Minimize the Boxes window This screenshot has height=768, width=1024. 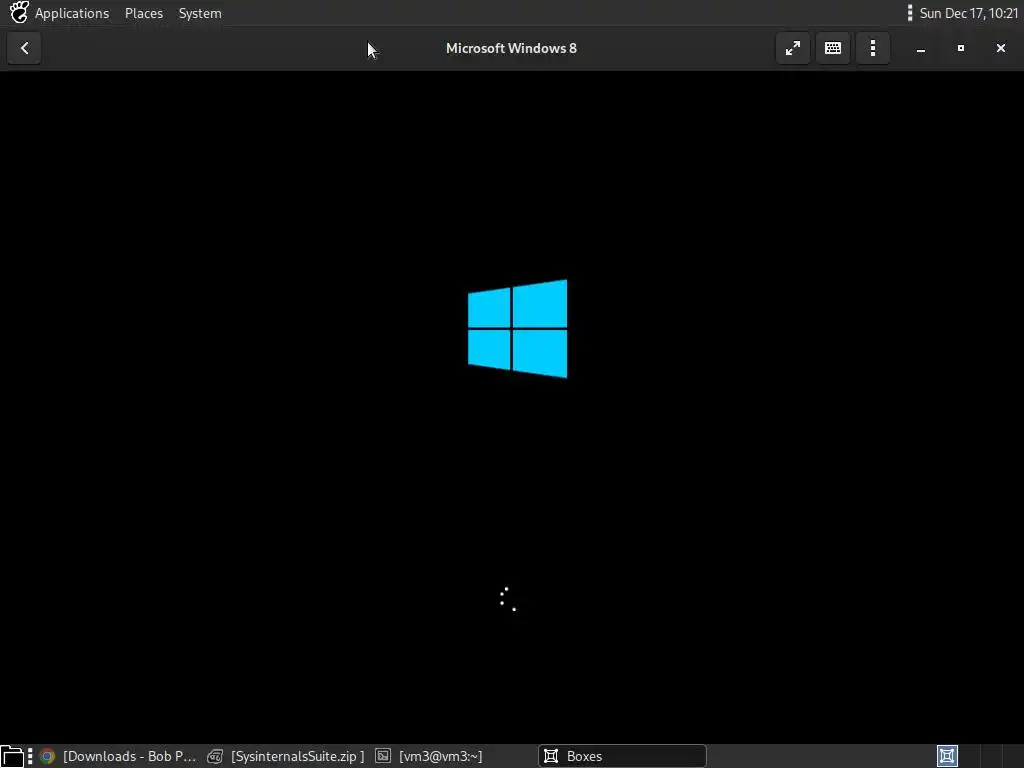point(921,48)
